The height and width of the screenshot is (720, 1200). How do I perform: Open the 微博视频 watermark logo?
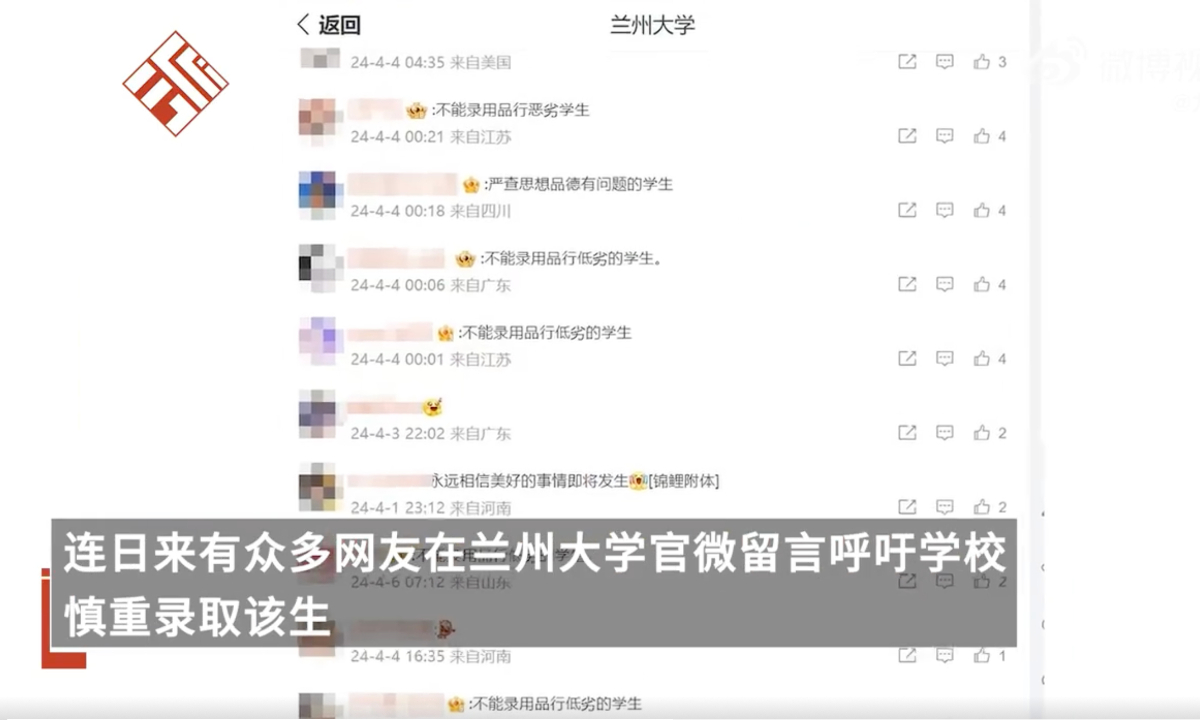point(1115,63)
